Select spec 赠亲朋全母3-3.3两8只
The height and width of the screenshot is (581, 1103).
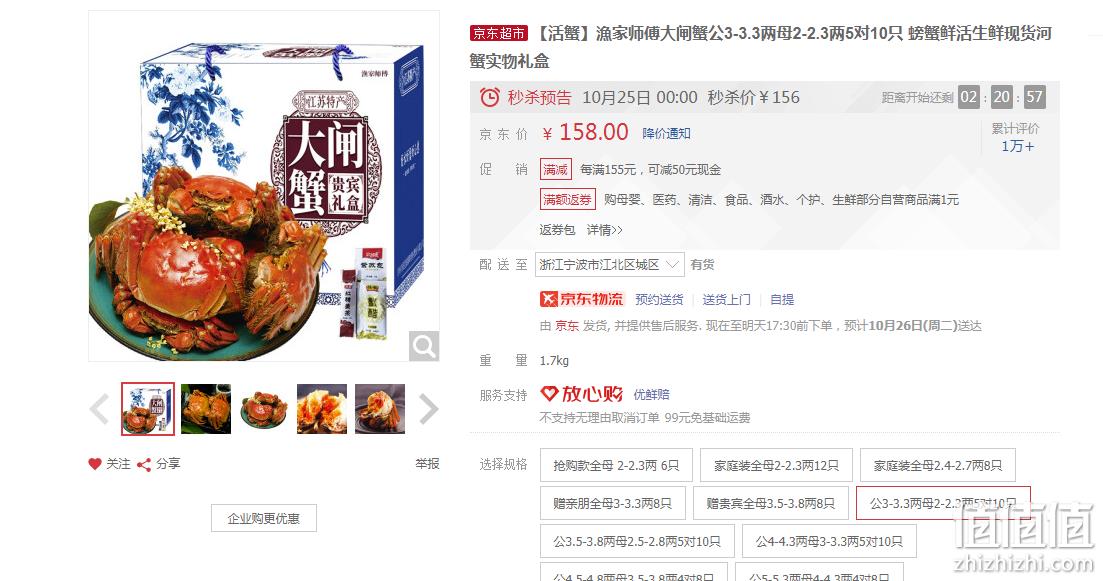(x=613, y=504)
